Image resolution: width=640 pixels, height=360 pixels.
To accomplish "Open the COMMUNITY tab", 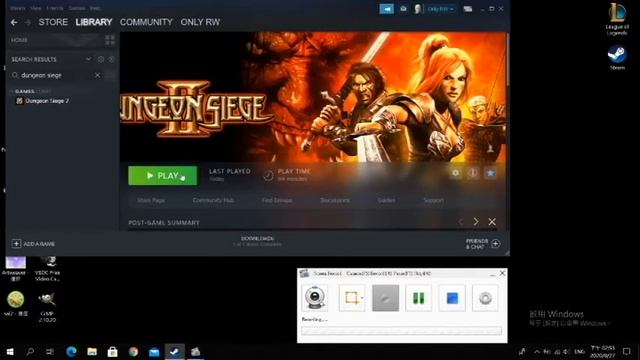I will [146, 22].
